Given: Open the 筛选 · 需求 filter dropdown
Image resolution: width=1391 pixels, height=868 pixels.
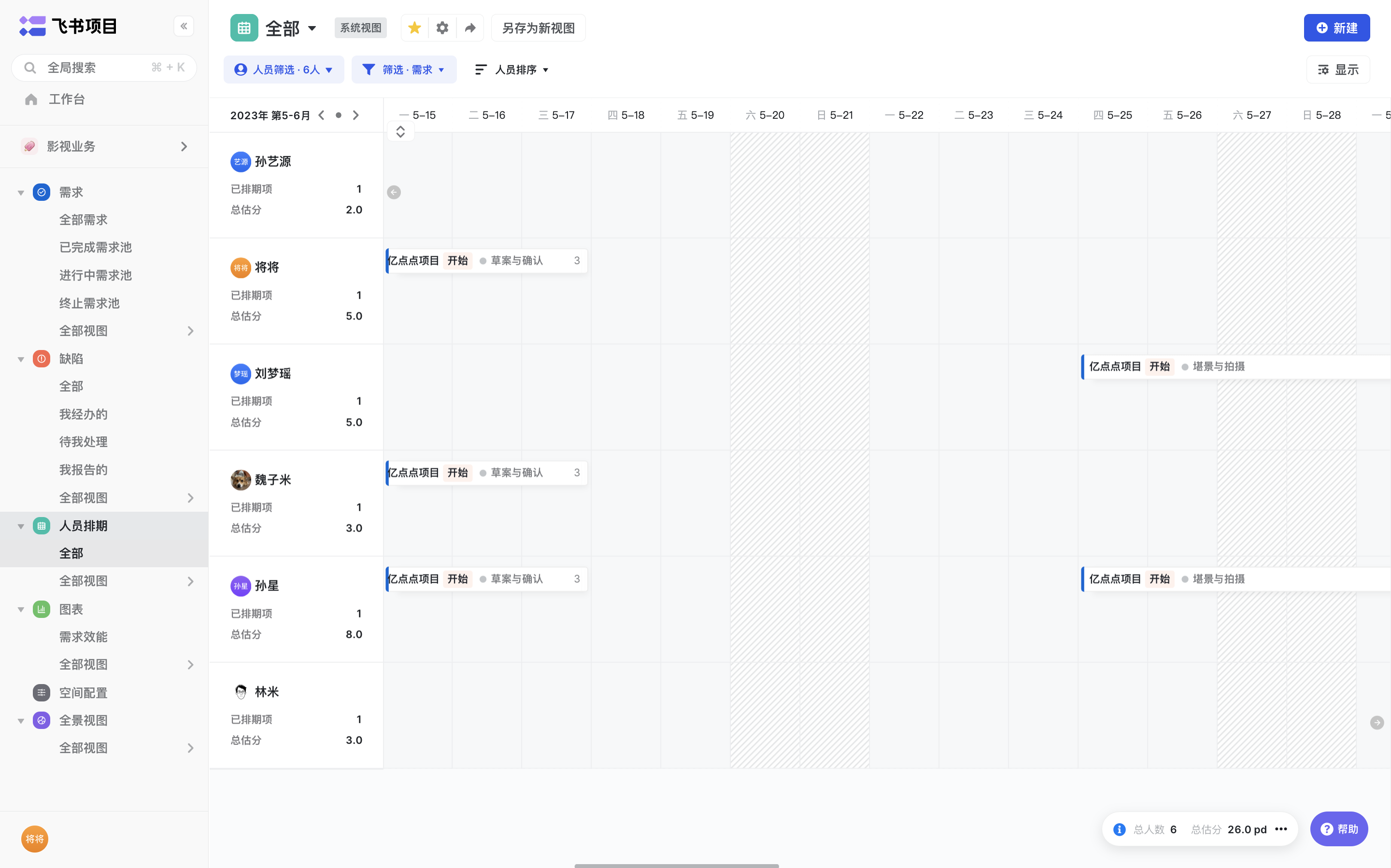Looking at the screenshot, I should click(404, 70).
